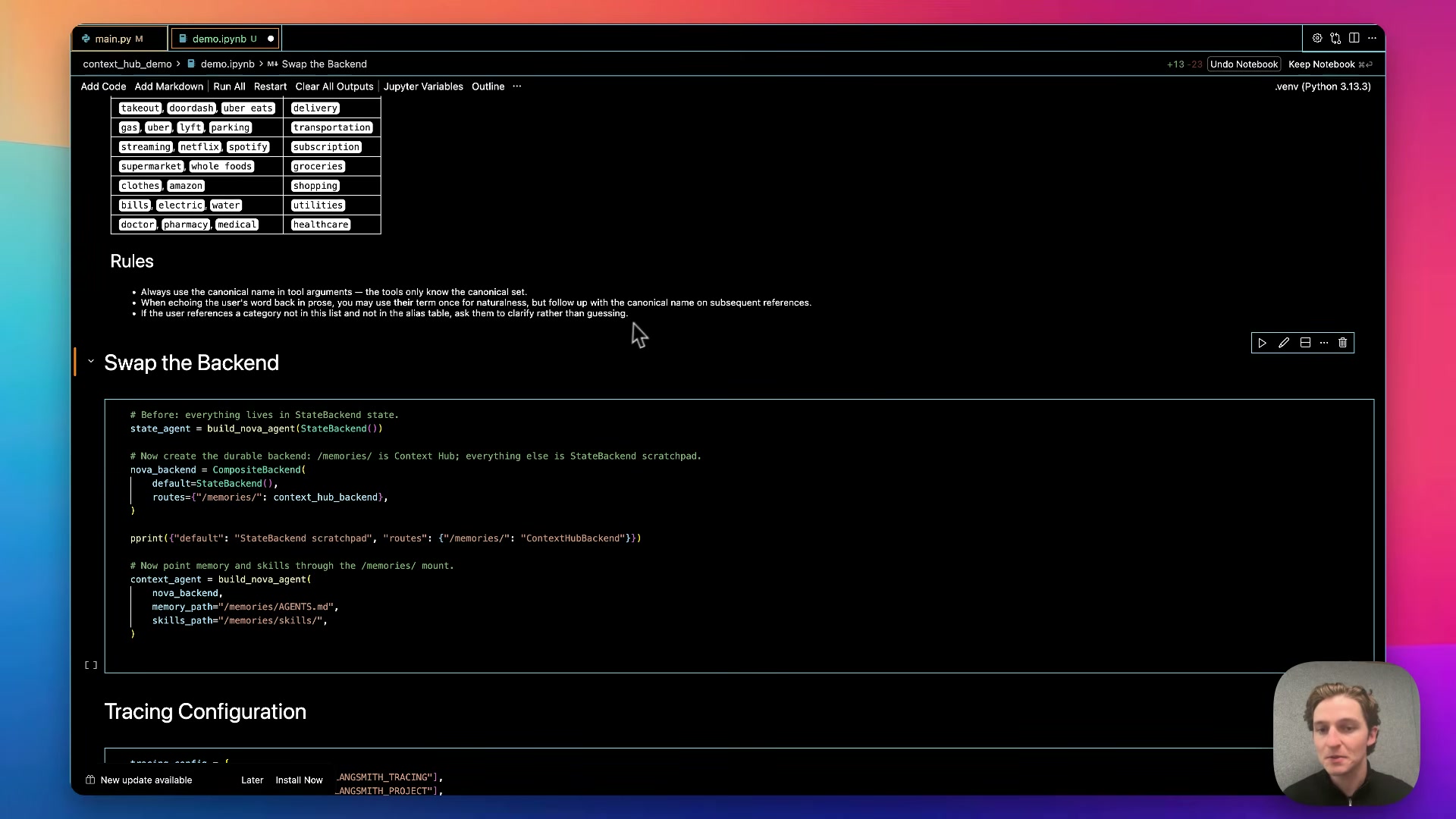Select the .venv Python 3.13.3 kernel picker
The width and height of the screenshot is (1456, 819).
pos(1323,86)
